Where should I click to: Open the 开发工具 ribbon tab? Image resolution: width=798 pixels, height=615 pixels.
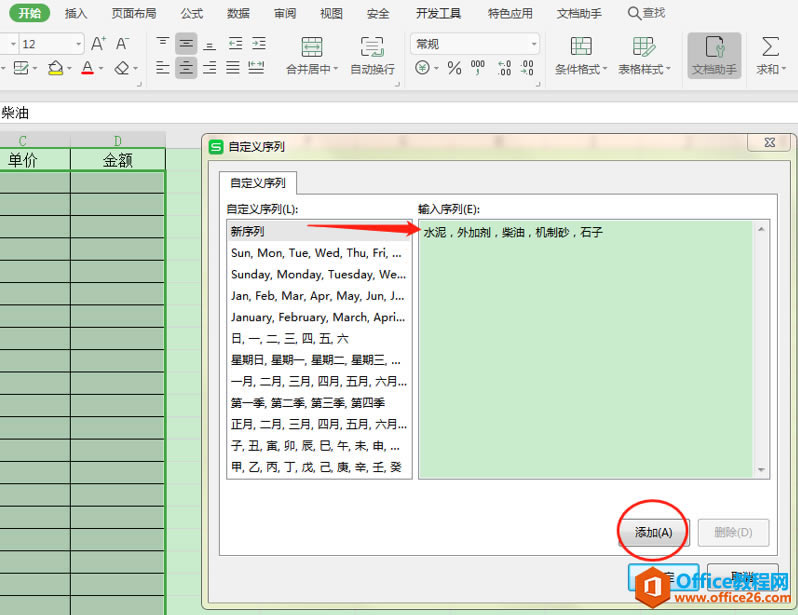pos(438,14)
